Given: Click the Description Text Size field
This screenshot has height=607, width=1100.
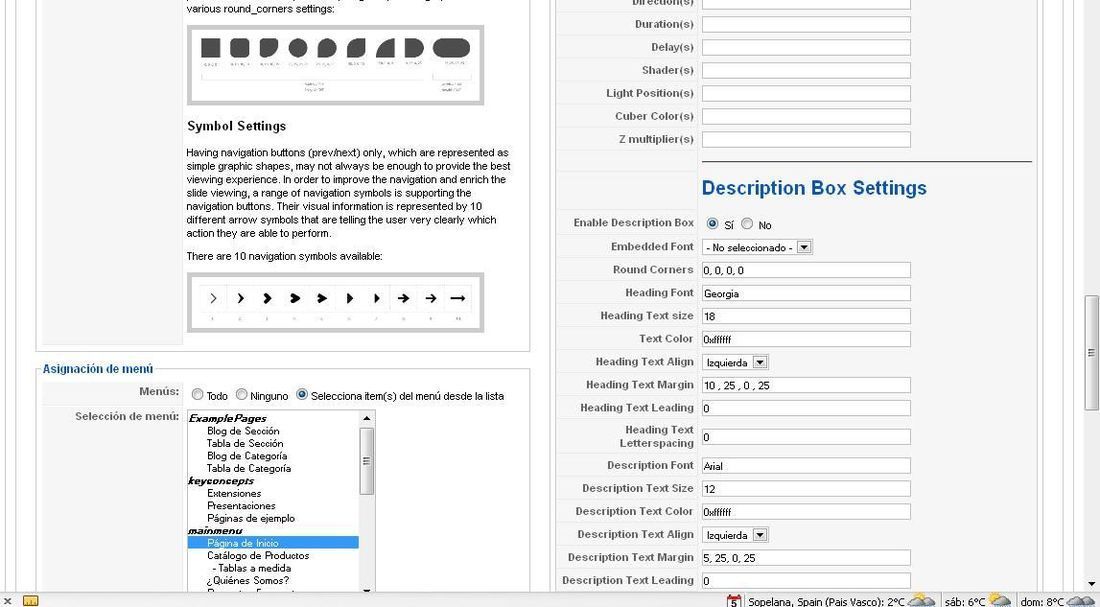Looking at the screenshot, I should [x=806, y=489].
